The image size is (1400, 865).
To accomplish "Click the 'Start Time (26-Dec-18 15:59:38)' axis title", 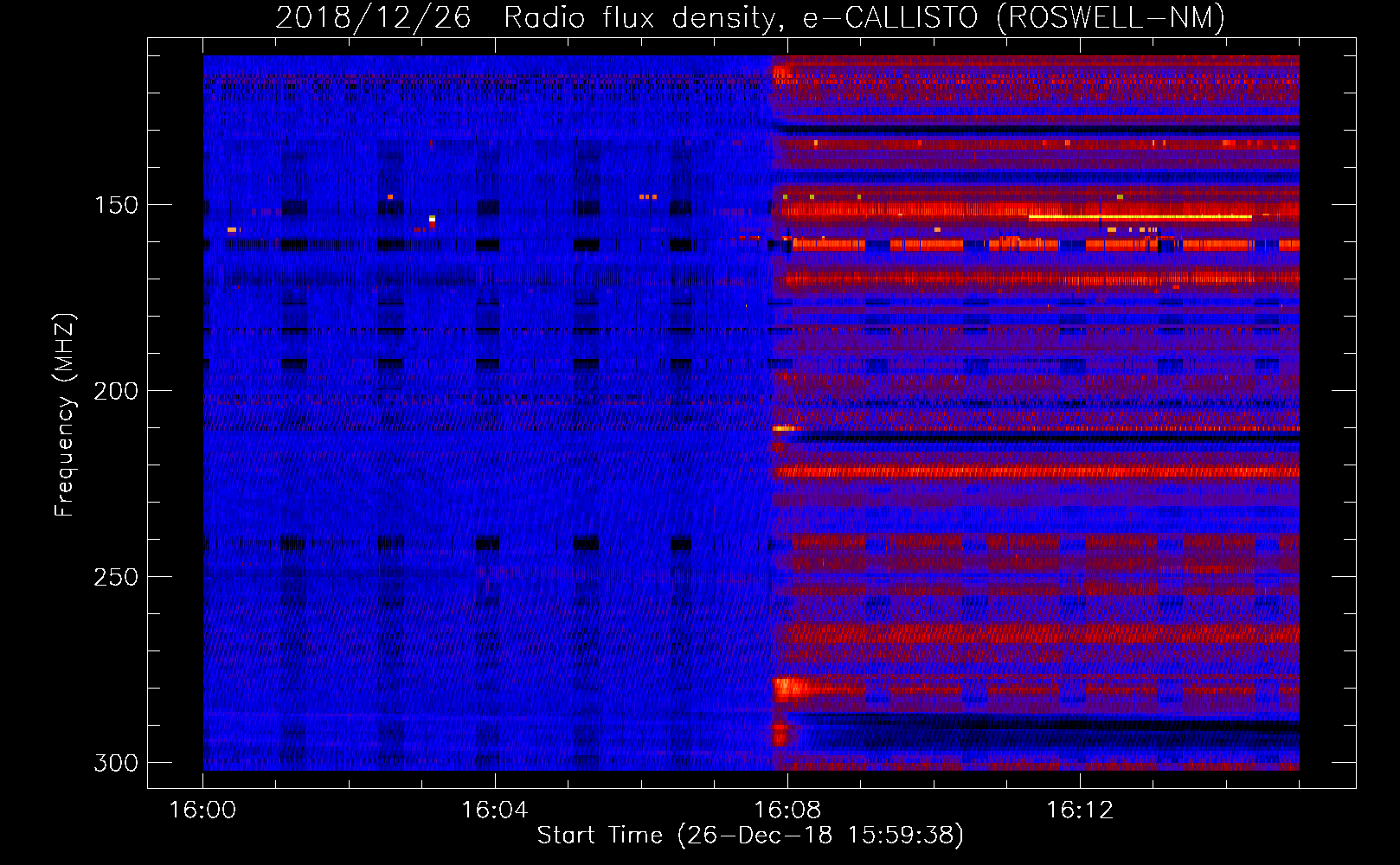I will [x=750, y=836].
